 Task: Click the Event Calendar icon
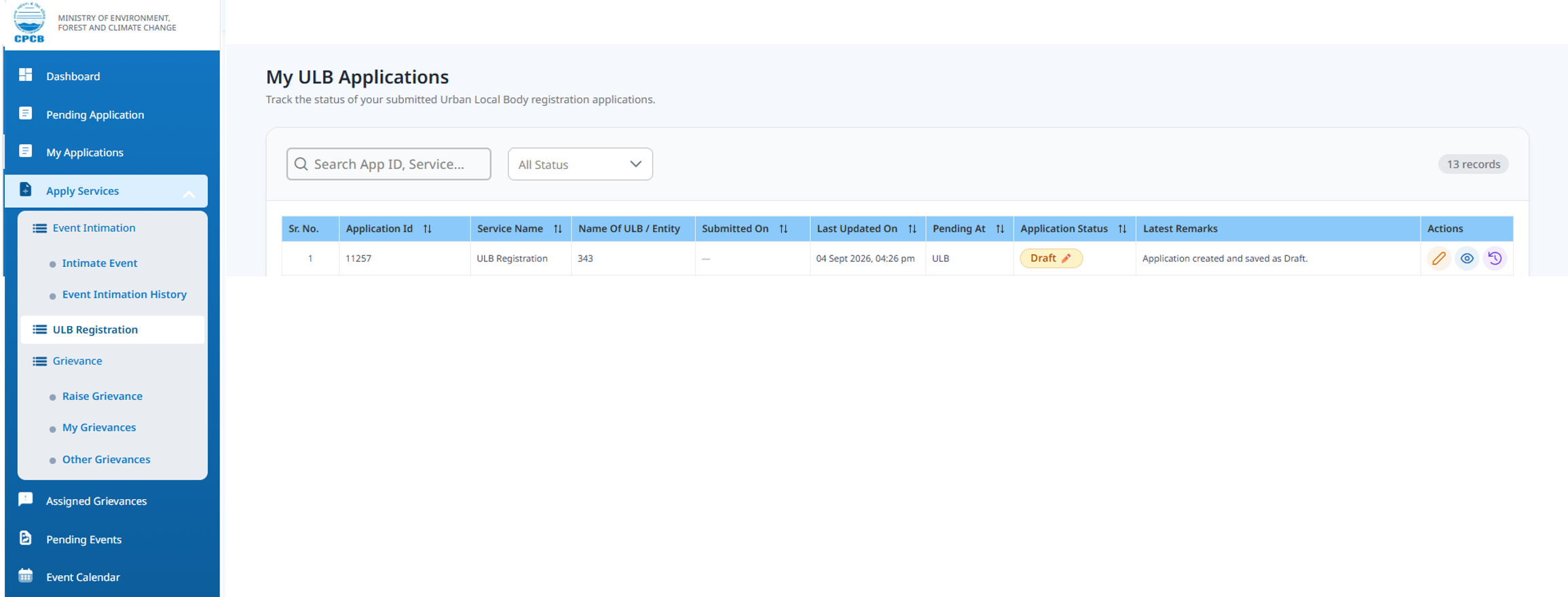[x=26, y=576]
